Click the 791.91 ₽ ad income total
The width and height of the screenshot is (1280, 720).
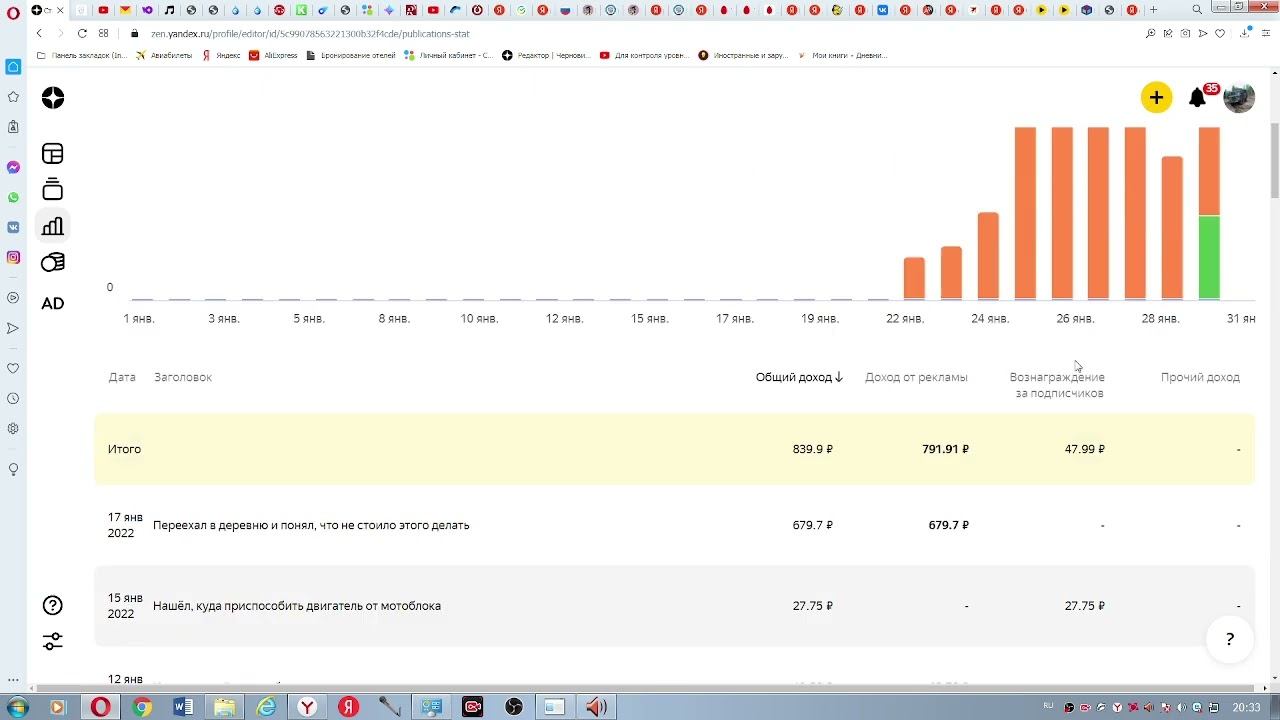[945, 449]
